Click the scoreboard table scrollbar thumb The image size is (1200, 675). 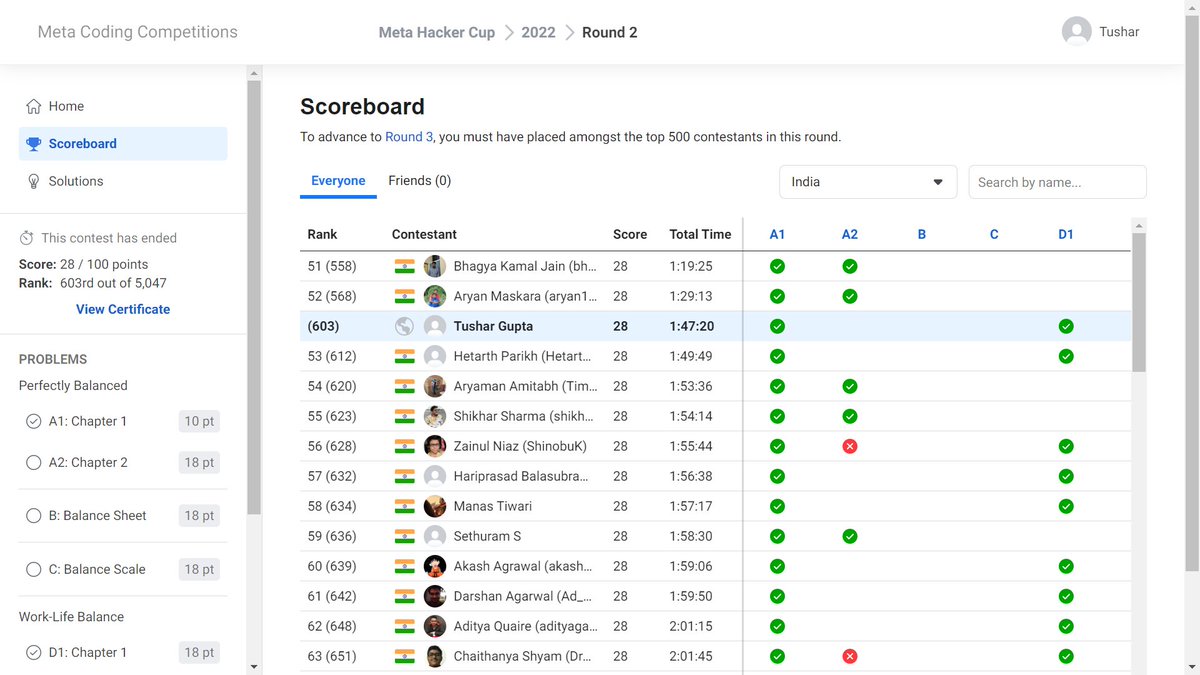1139,304
